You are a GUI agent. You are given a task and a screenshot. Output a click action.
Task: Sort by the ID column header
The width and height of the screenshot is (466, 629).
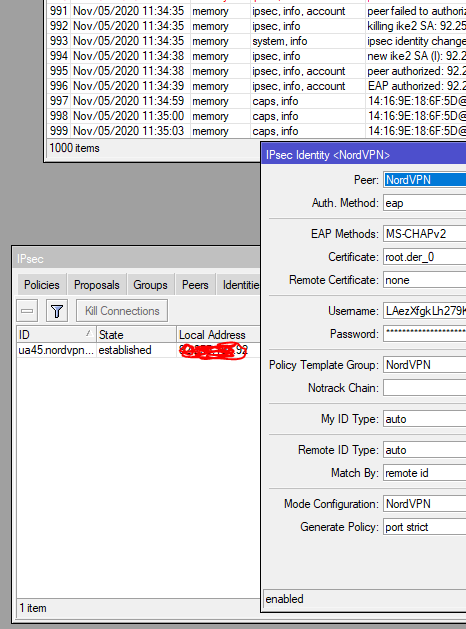tap(56, 335)
